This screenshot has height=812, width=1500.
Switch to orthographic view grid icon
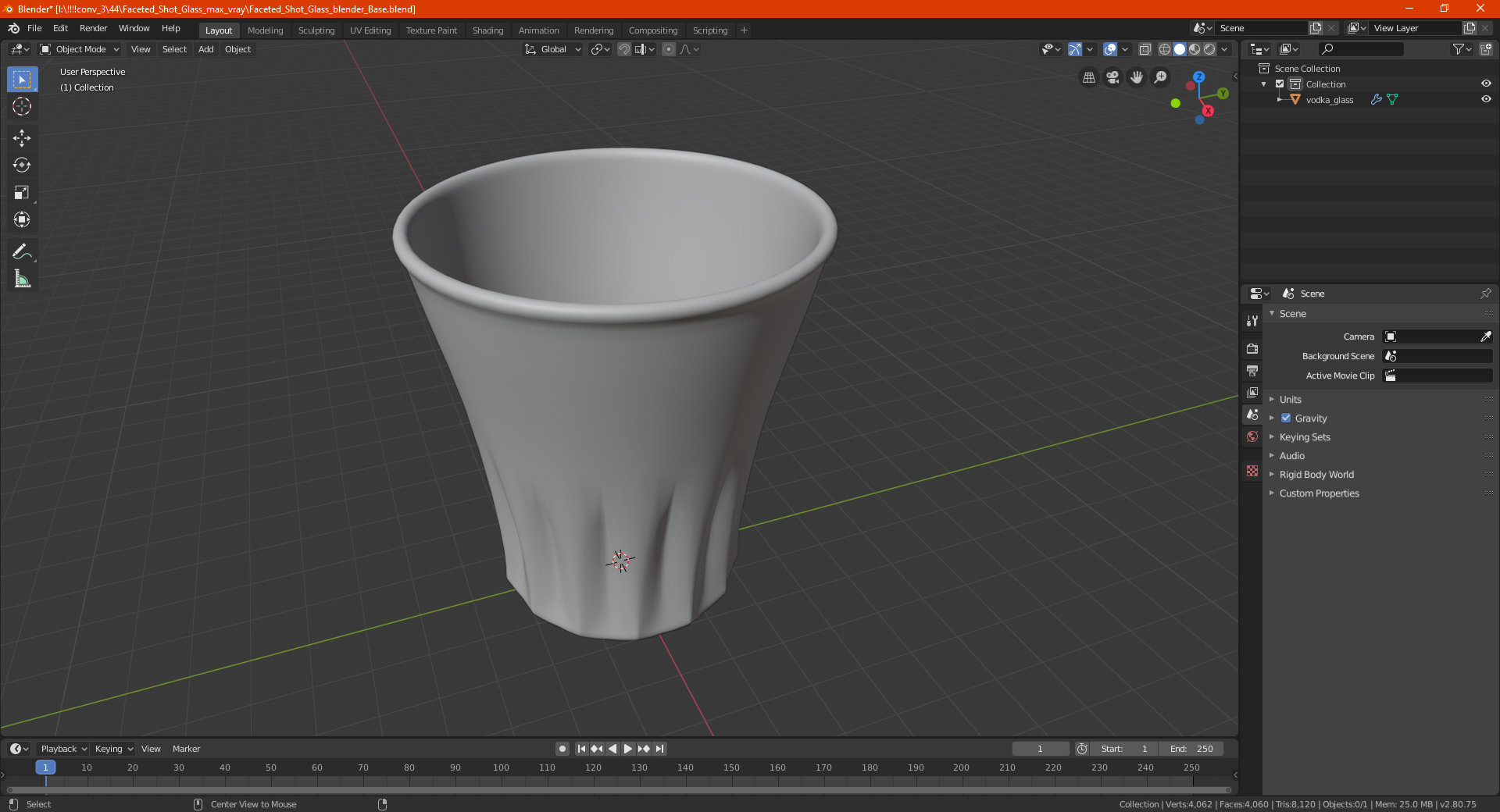pyautogui.click(x=1088, y=77)
